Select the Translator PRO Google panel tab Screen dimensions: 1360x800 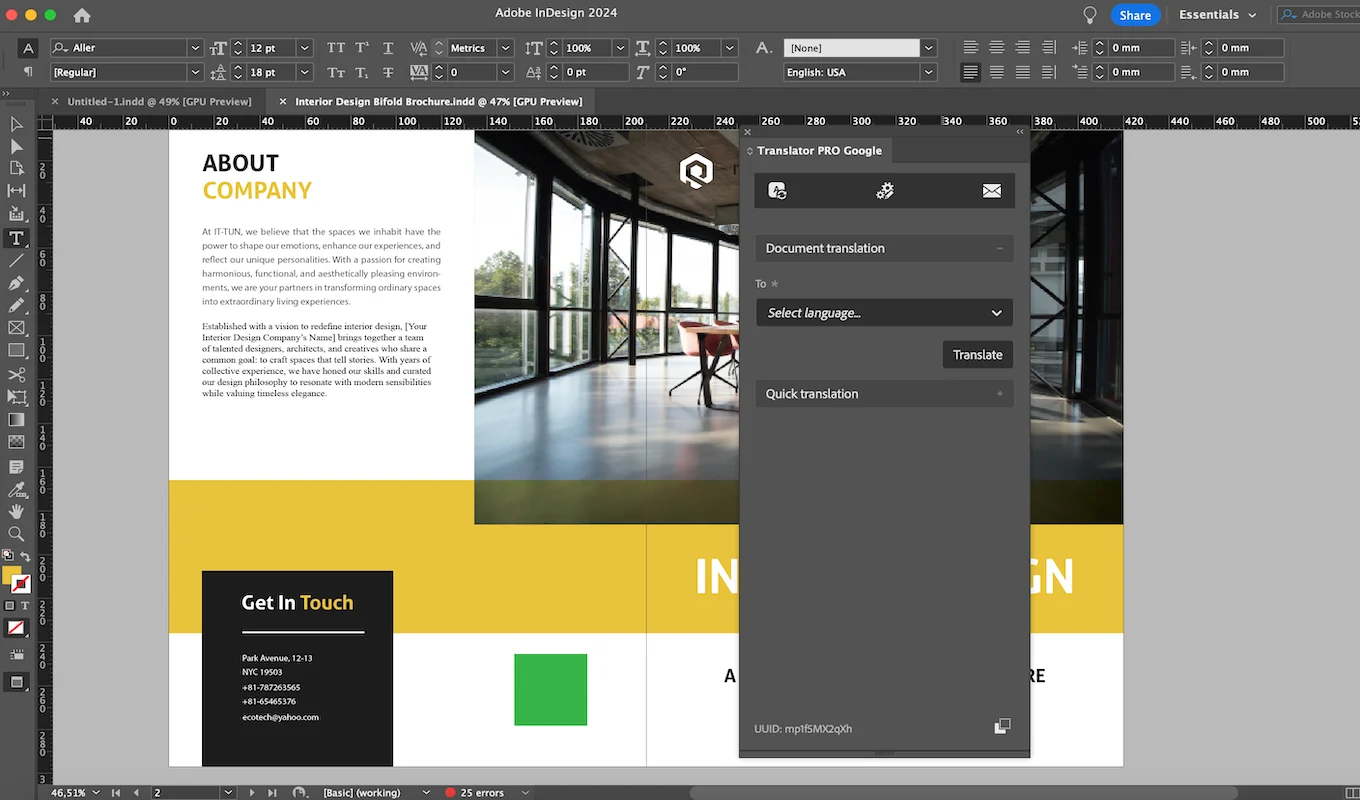tap(819, 151)
